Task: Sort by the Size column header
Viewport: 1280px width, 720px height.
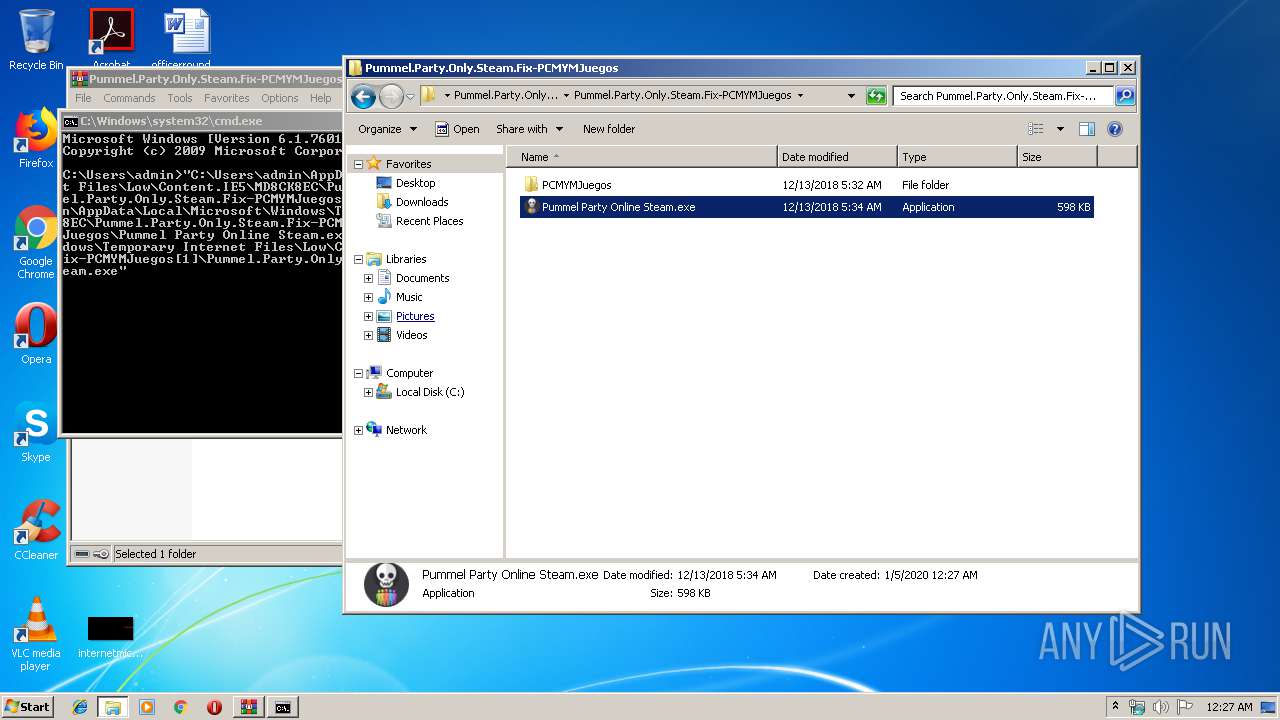Action: [1057, 157]
